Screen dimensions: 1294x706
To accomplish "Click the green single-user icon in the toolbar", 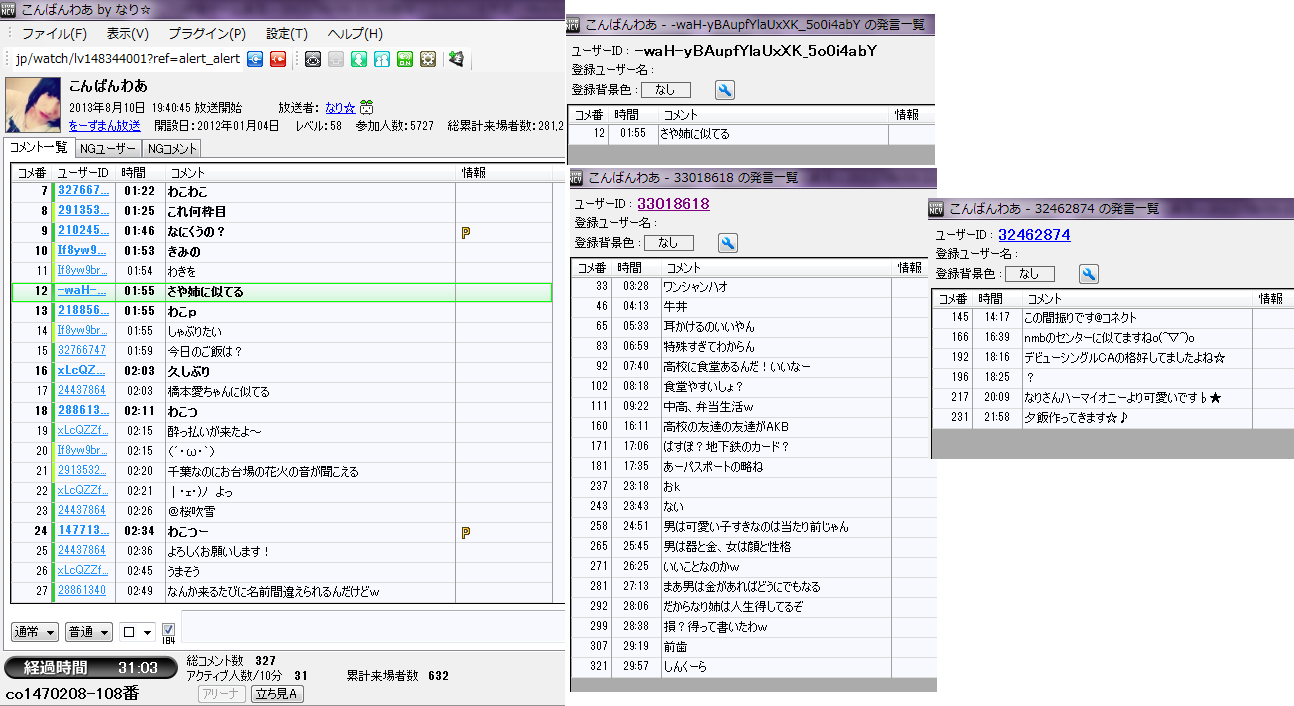I will [x=359, y=59].
